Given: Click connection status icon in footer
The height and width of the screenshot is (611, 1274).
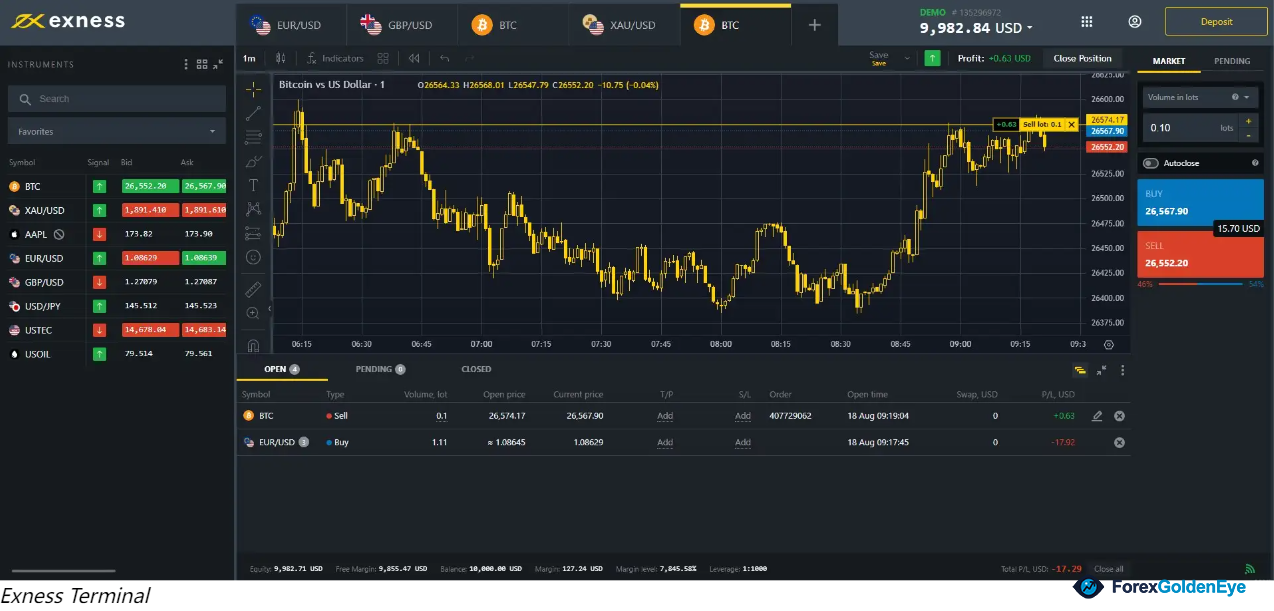Looking at the screenshot, I should [1250, 569].
